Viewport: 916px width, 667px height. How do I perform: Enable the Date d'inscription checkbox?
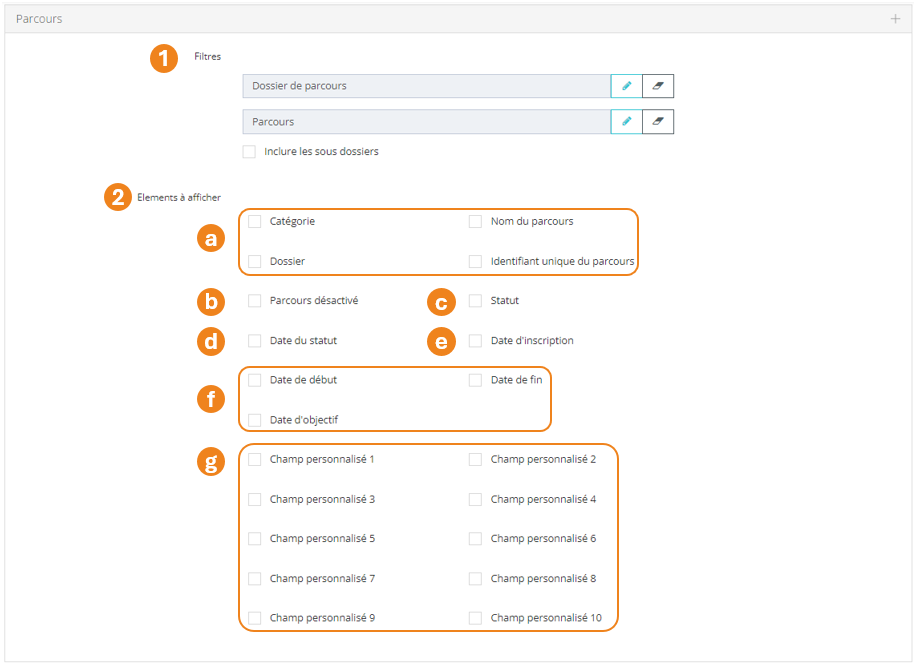pos(476,340)
